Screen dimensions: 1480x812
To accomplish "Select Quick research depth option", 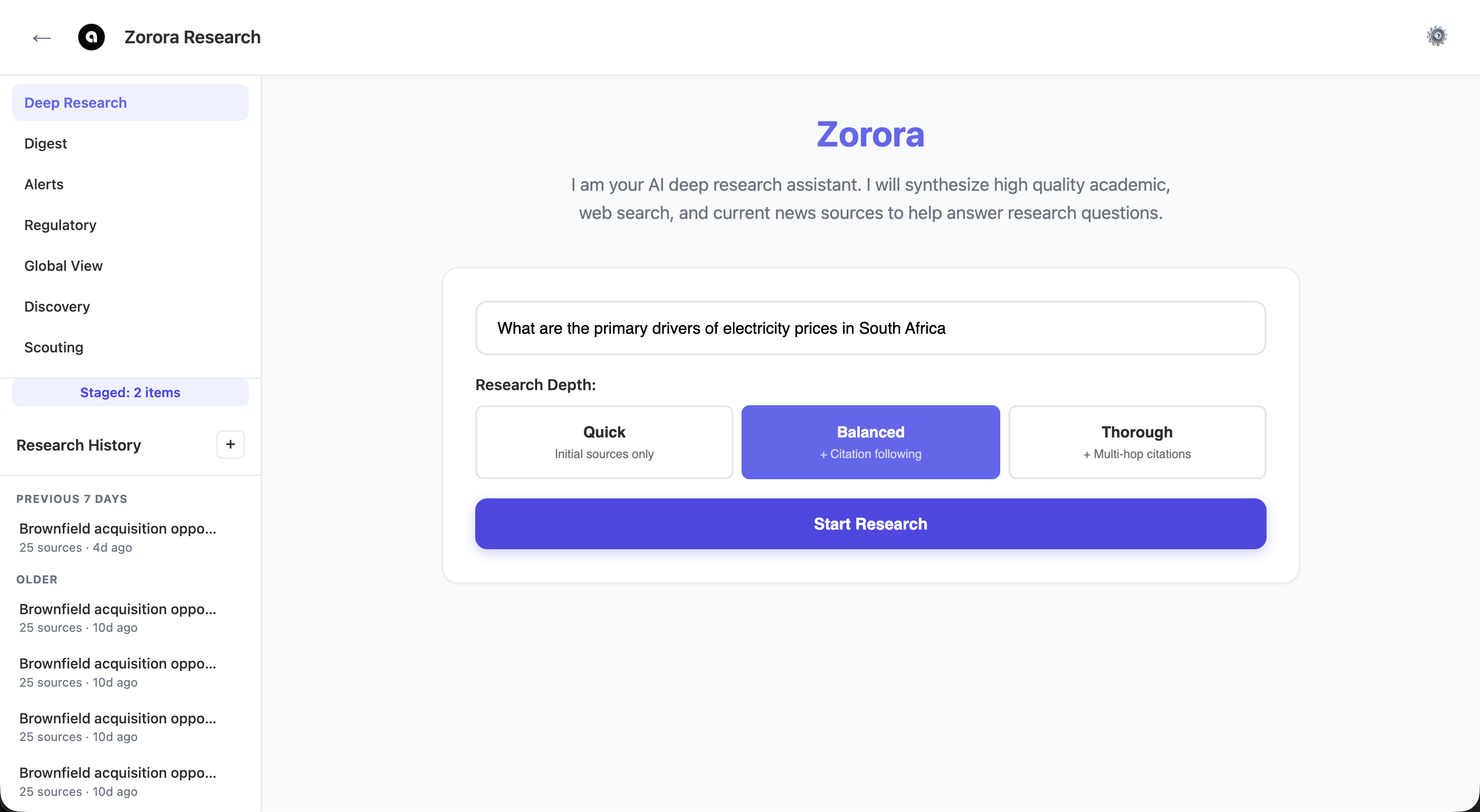I will [604, 442].
